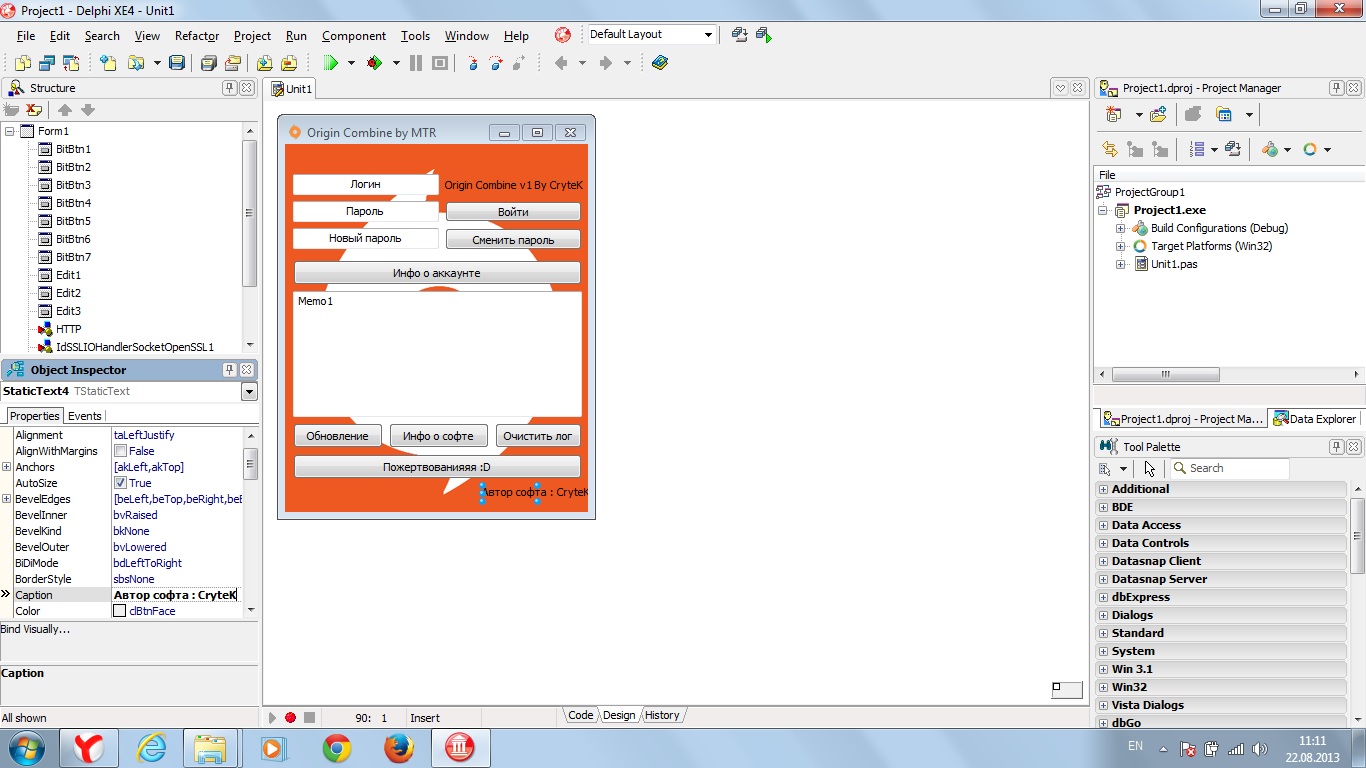
Task: Select the Логин edit field
Action: [x=365, y=185]
